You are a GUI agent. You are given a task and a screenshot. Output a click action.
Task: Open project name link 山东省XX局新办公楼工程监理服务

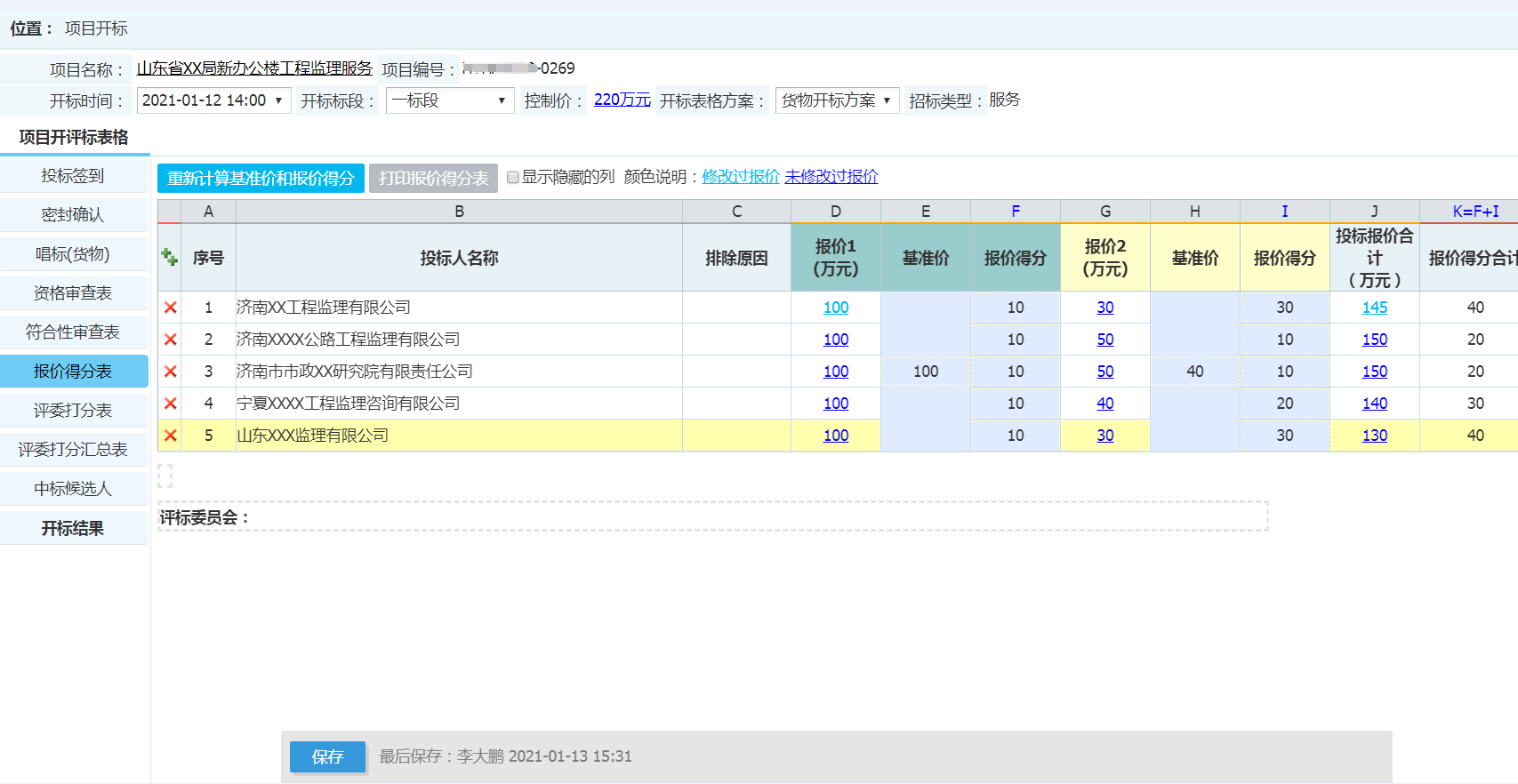click(254, 68)
